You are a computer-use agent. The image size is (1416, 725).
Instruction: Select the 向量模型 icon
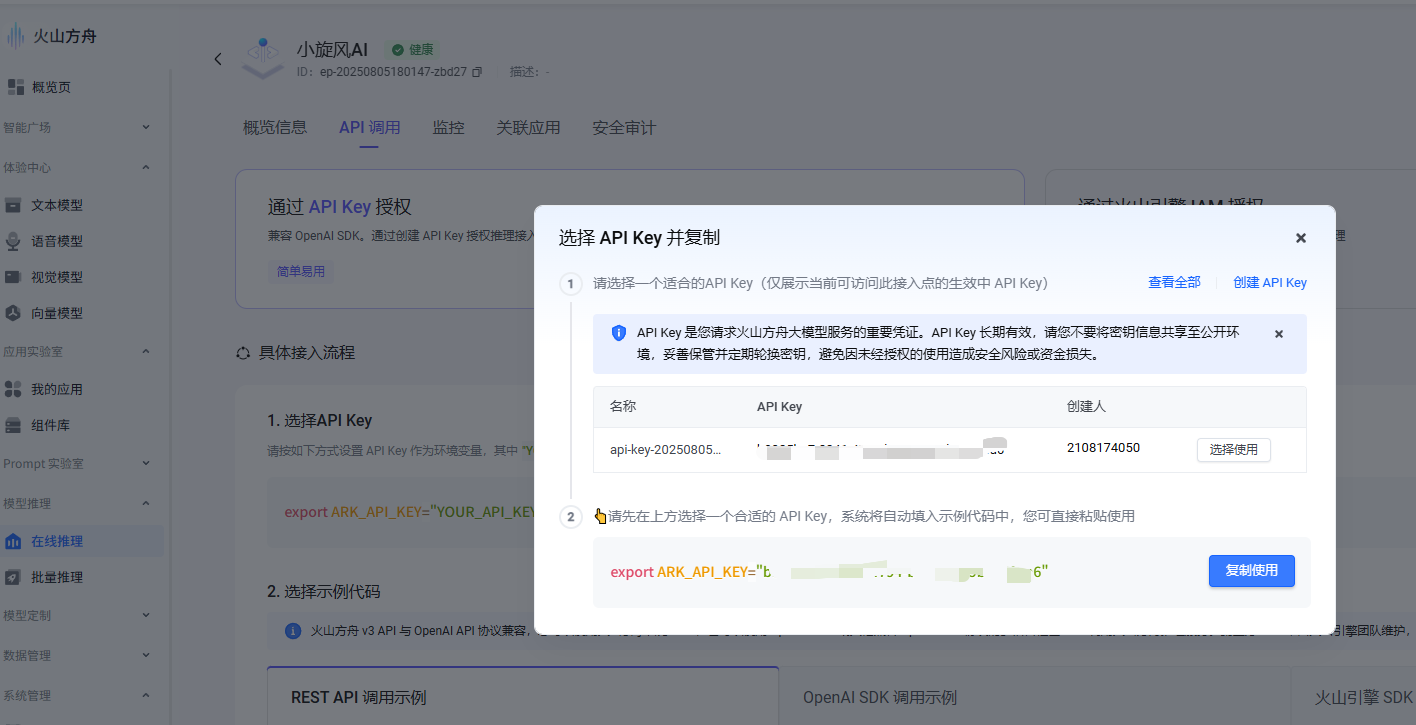click(13, 313)
